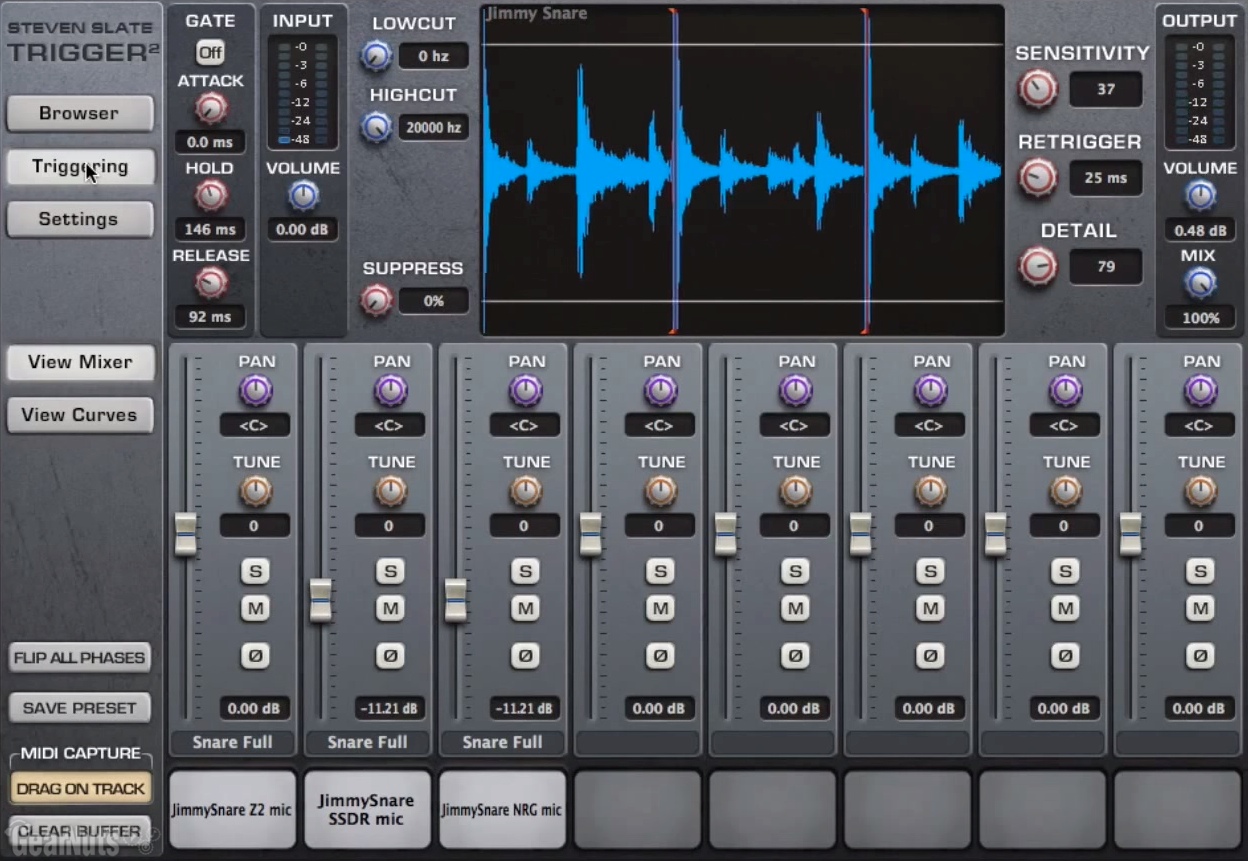Click Flip All Phases button

80,658
